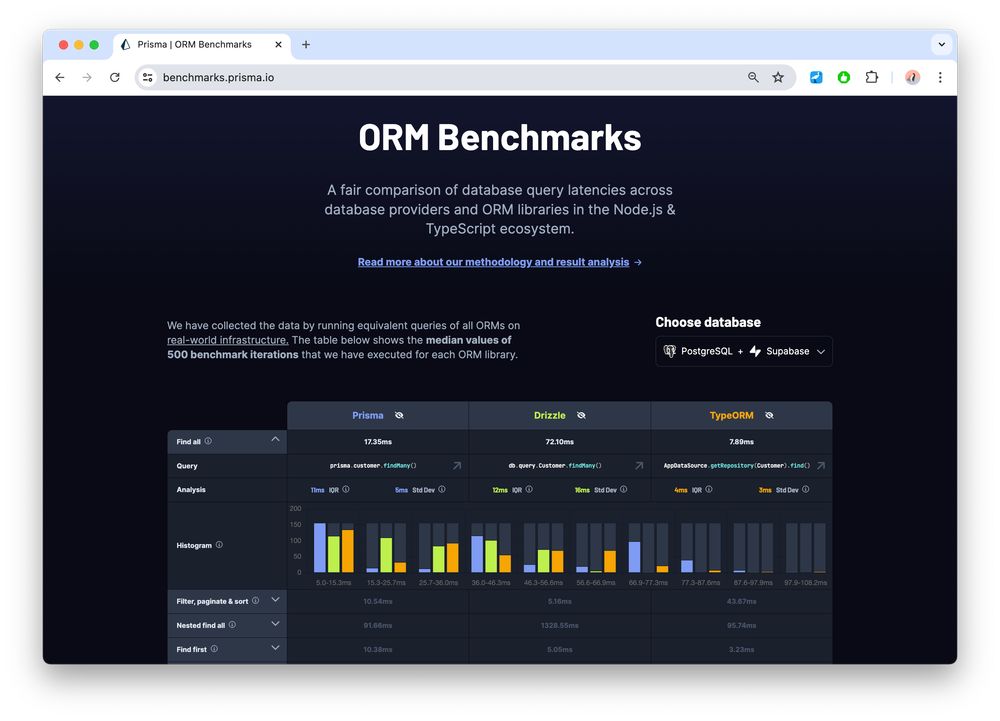Minimize the browser window with yellow button
The height and width of the screenshot is (721, 1000).
click(x=78, y=45)
